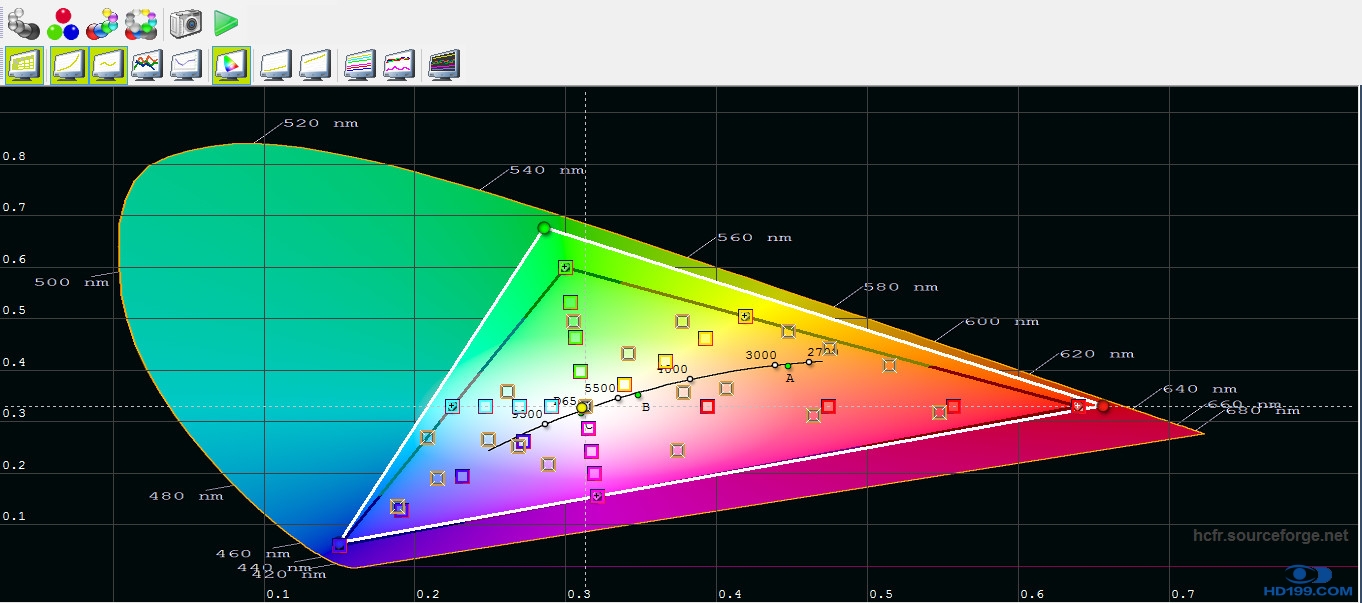Toggle the CIE diagram view button
The image size is (1362, 603).
pos(230,65)
